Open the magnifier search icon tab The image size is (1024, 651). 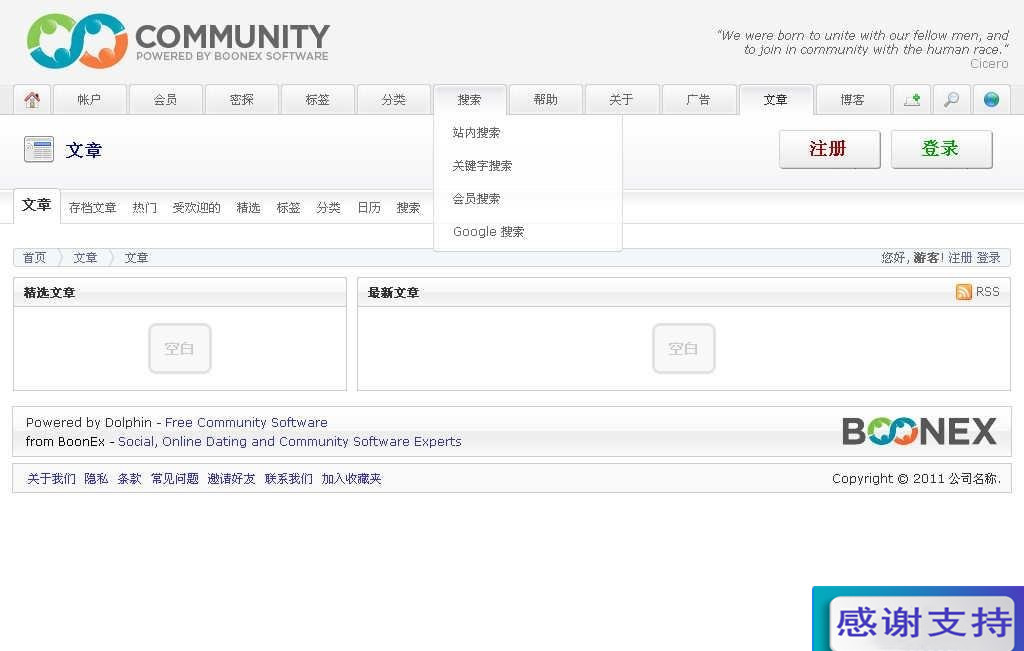952,100
